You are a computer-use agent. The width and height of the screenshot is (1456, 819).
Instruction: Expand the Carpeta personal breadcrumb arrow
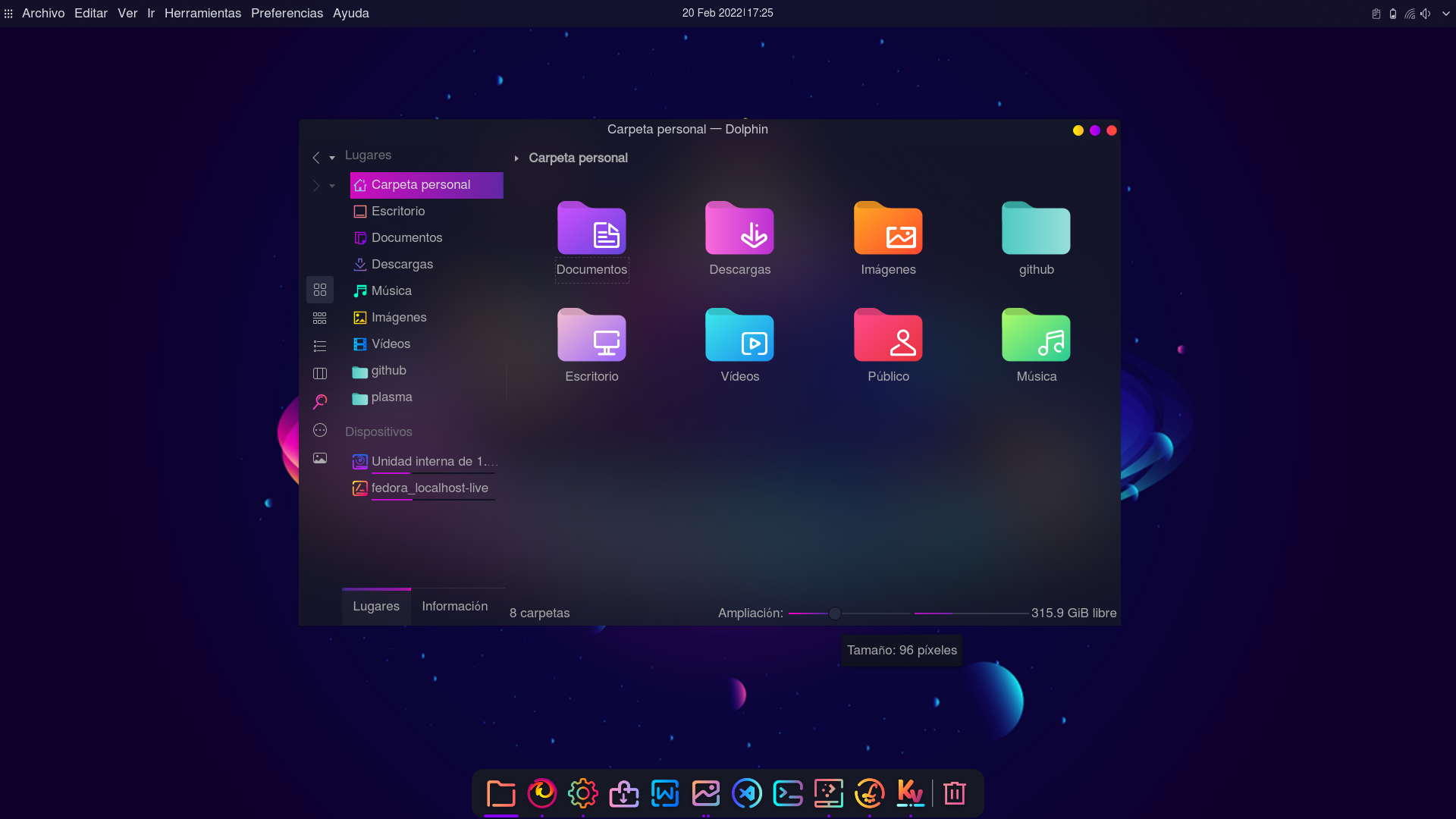(517, 158)
